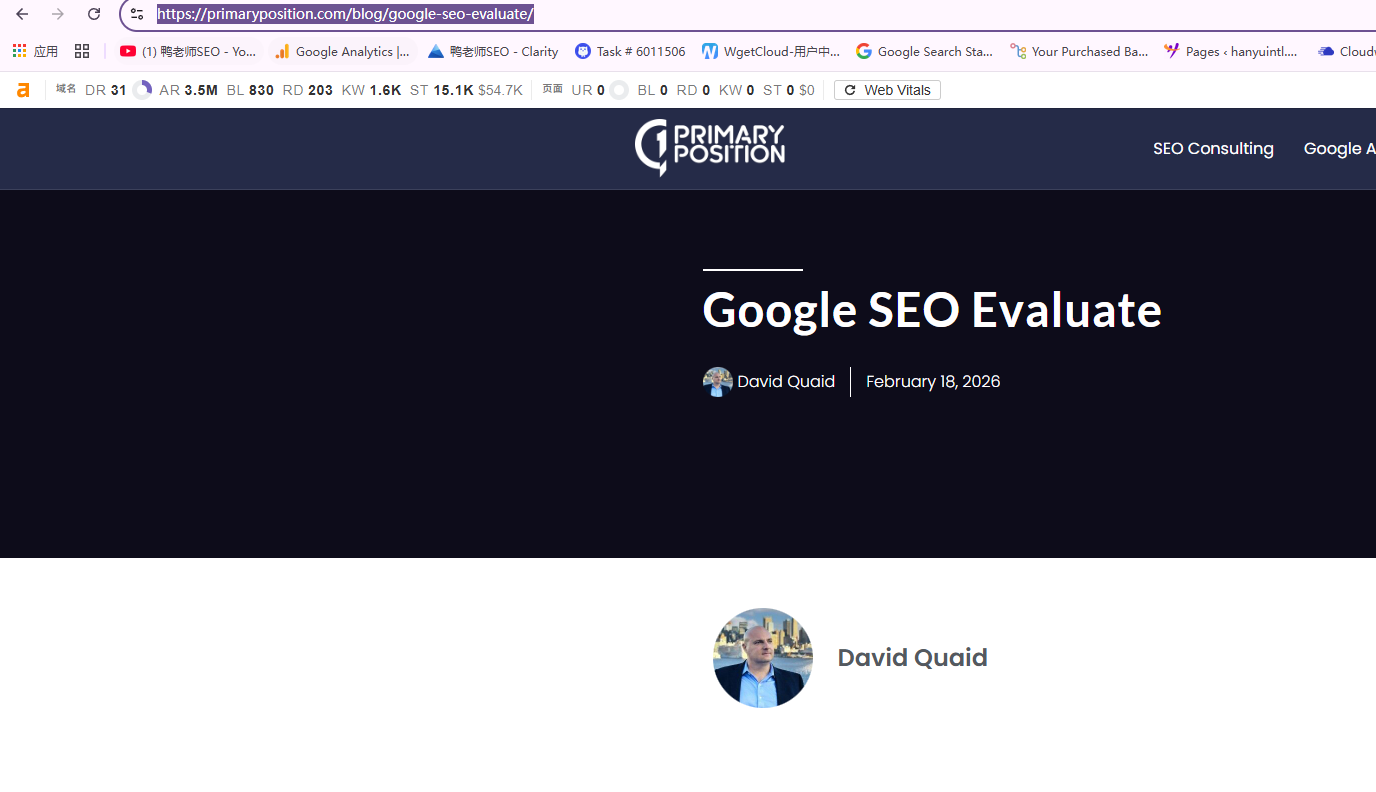Open the 鸭老师SEO Clarity bookmark

[x=493, y=51]
